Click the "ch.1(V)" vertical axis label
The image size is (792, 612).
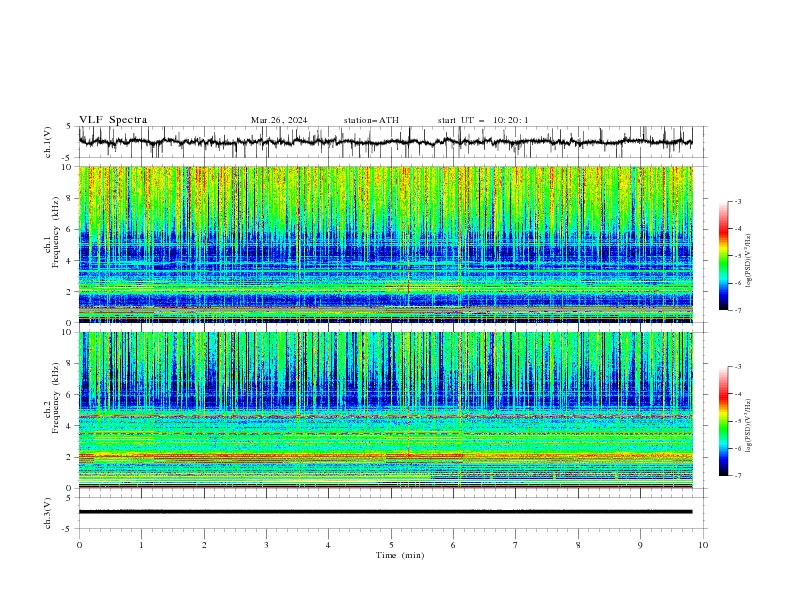coord(48,142)
